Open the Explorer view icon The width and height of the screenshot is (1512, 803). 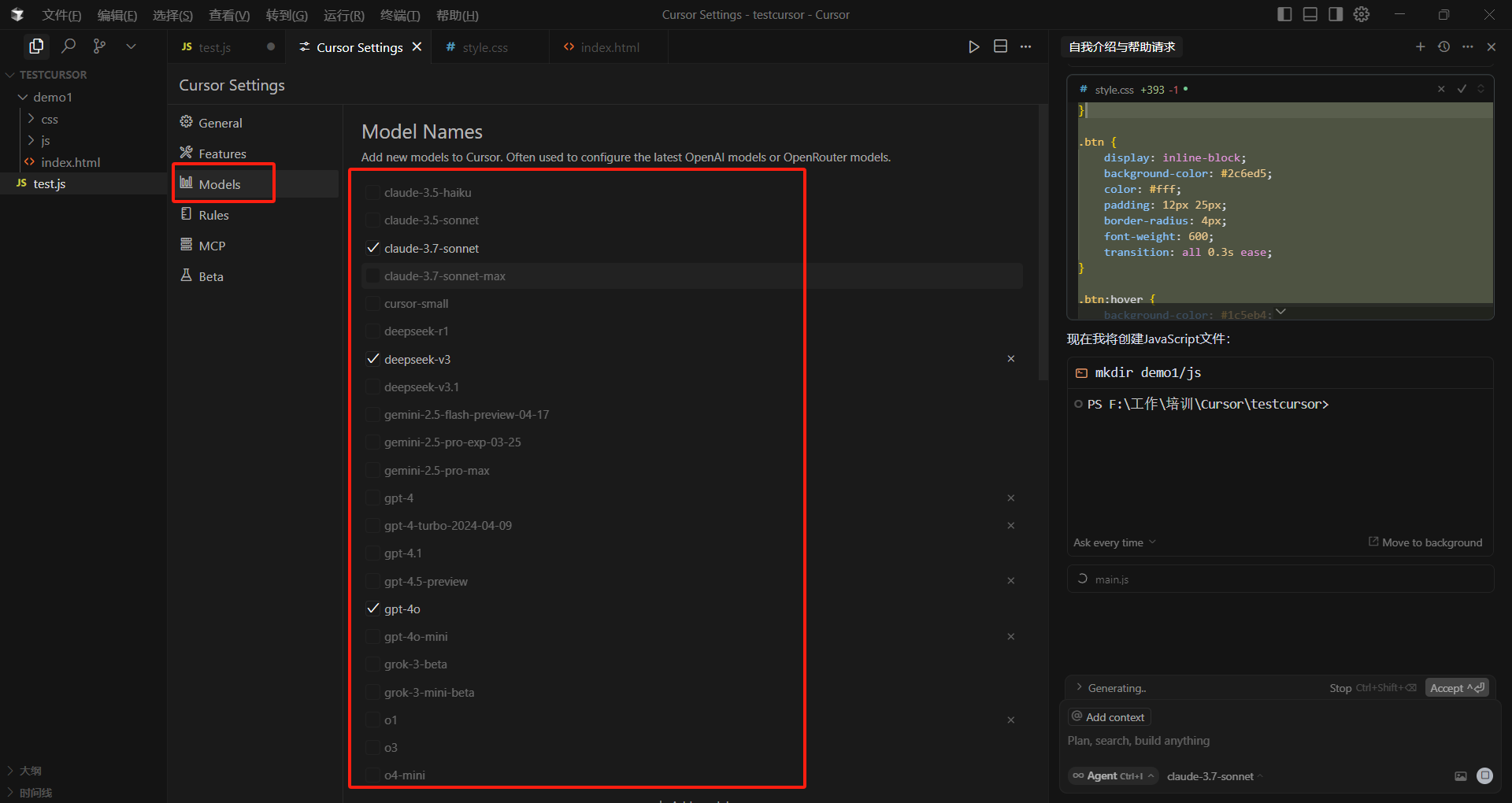[36, 46]
